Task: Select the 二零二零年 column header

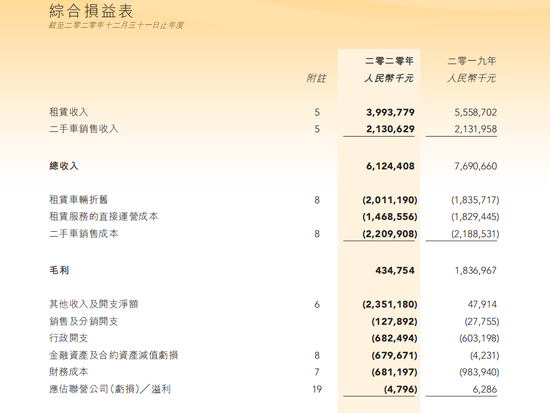Action: (389, 61)
